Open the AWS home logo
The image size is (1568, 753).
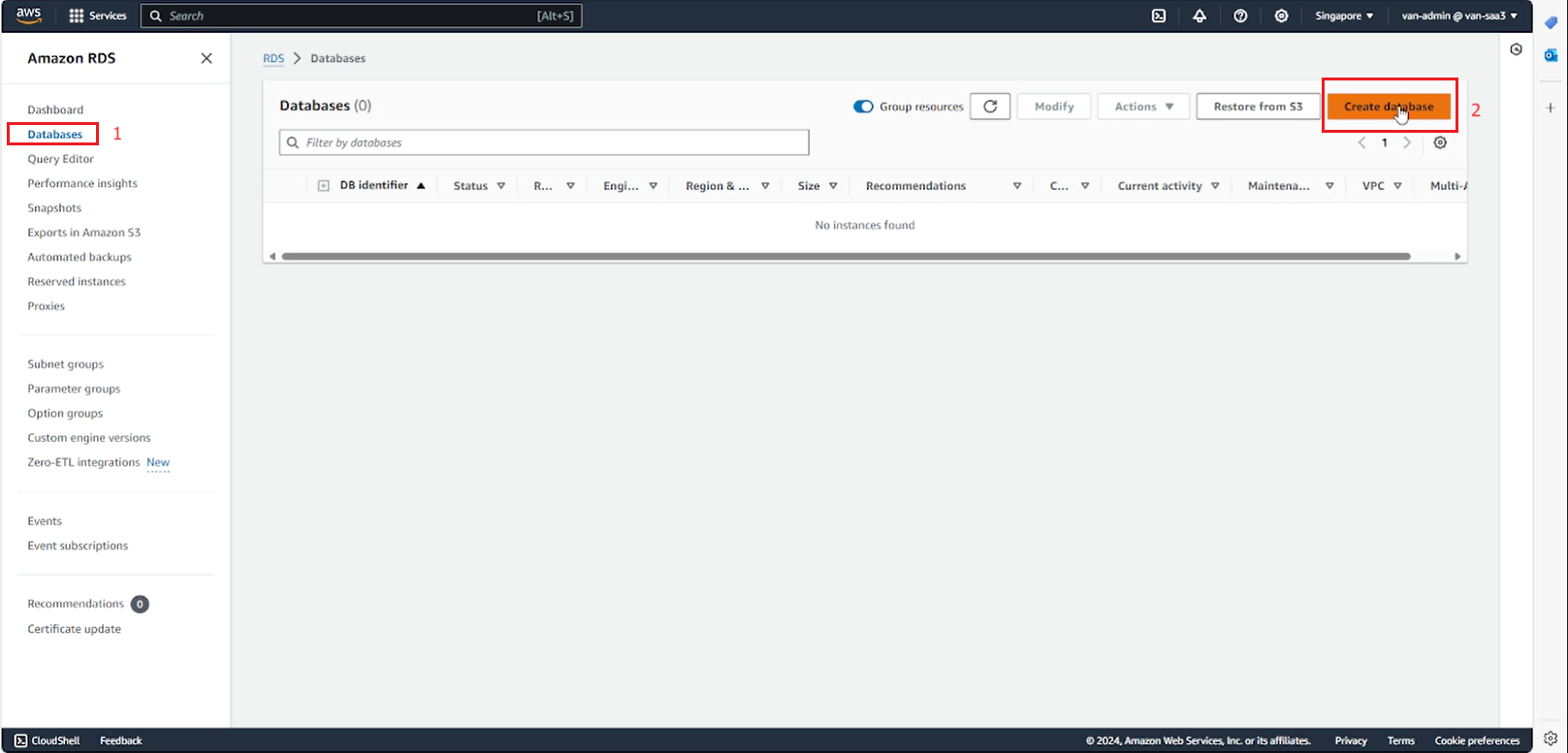[x=29, y=16]
